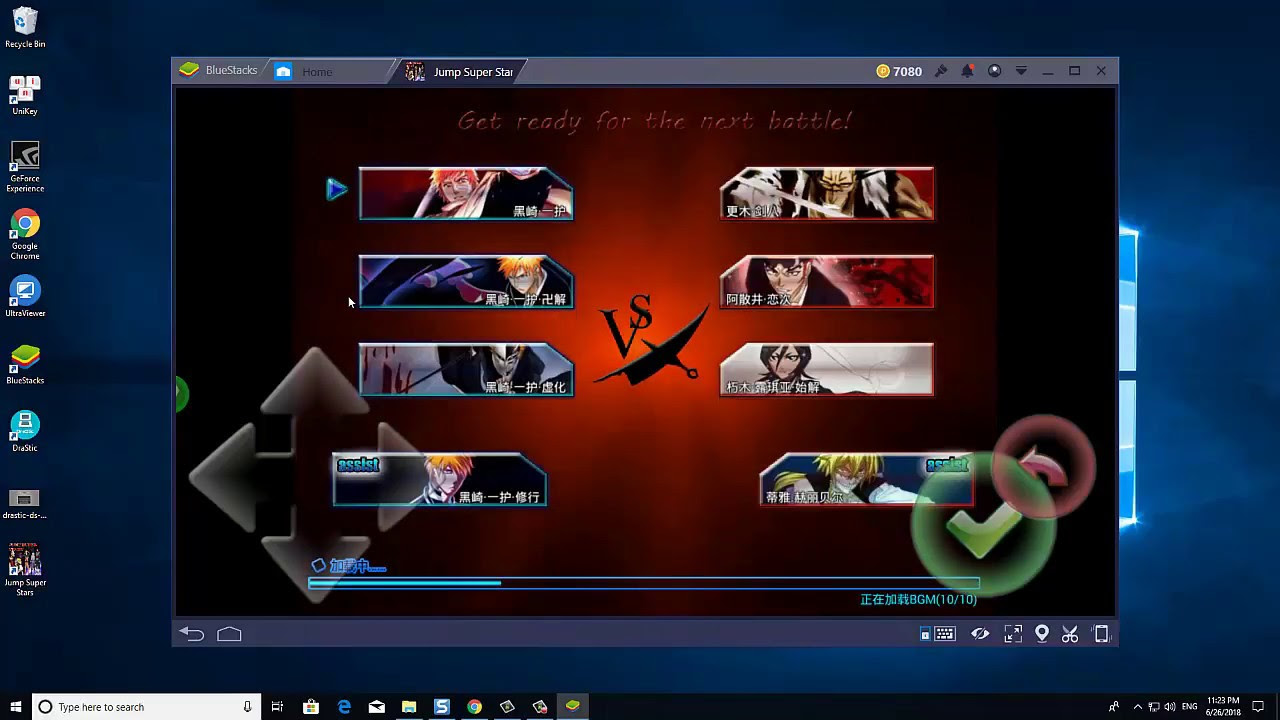Screen dimensions: 1280x720
Task: Expand the BlueStacks title bar dropdown menu
Action: coord(1021,71)
